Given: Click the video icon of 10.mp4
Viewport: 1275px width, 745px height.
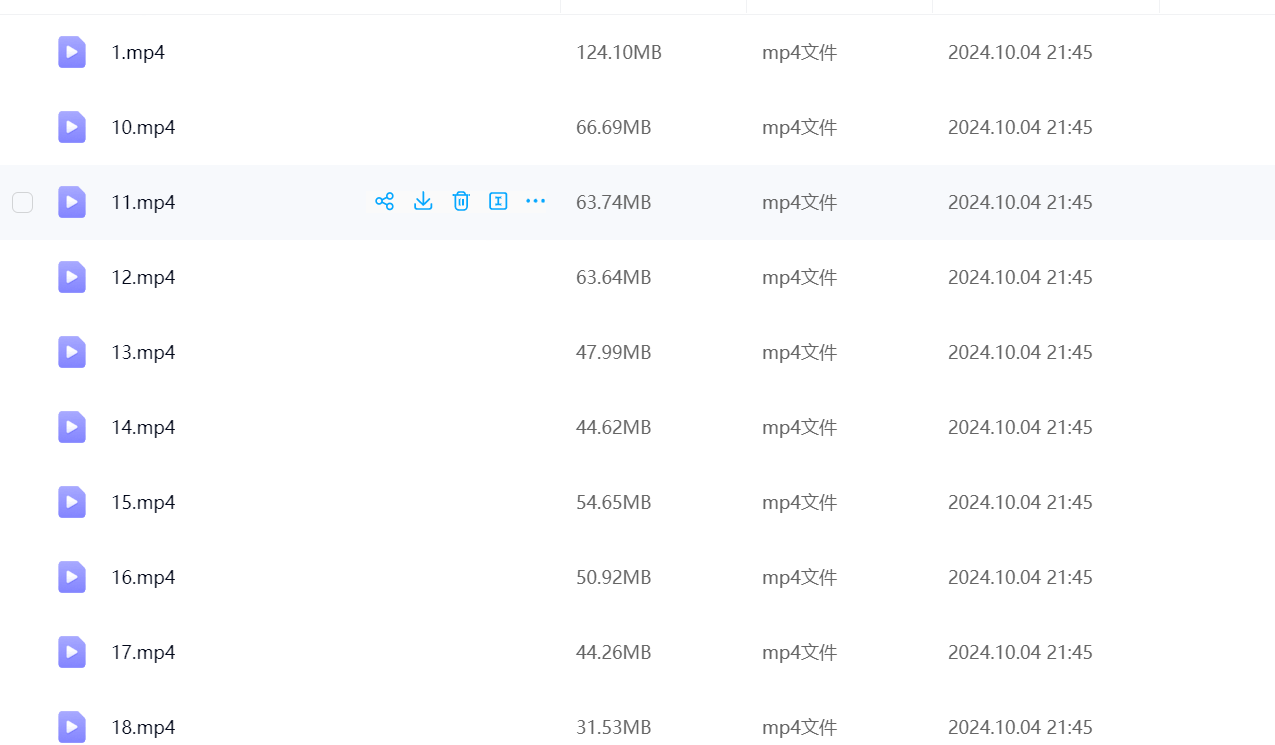Looking at the screenshot, I should point(72,127).
